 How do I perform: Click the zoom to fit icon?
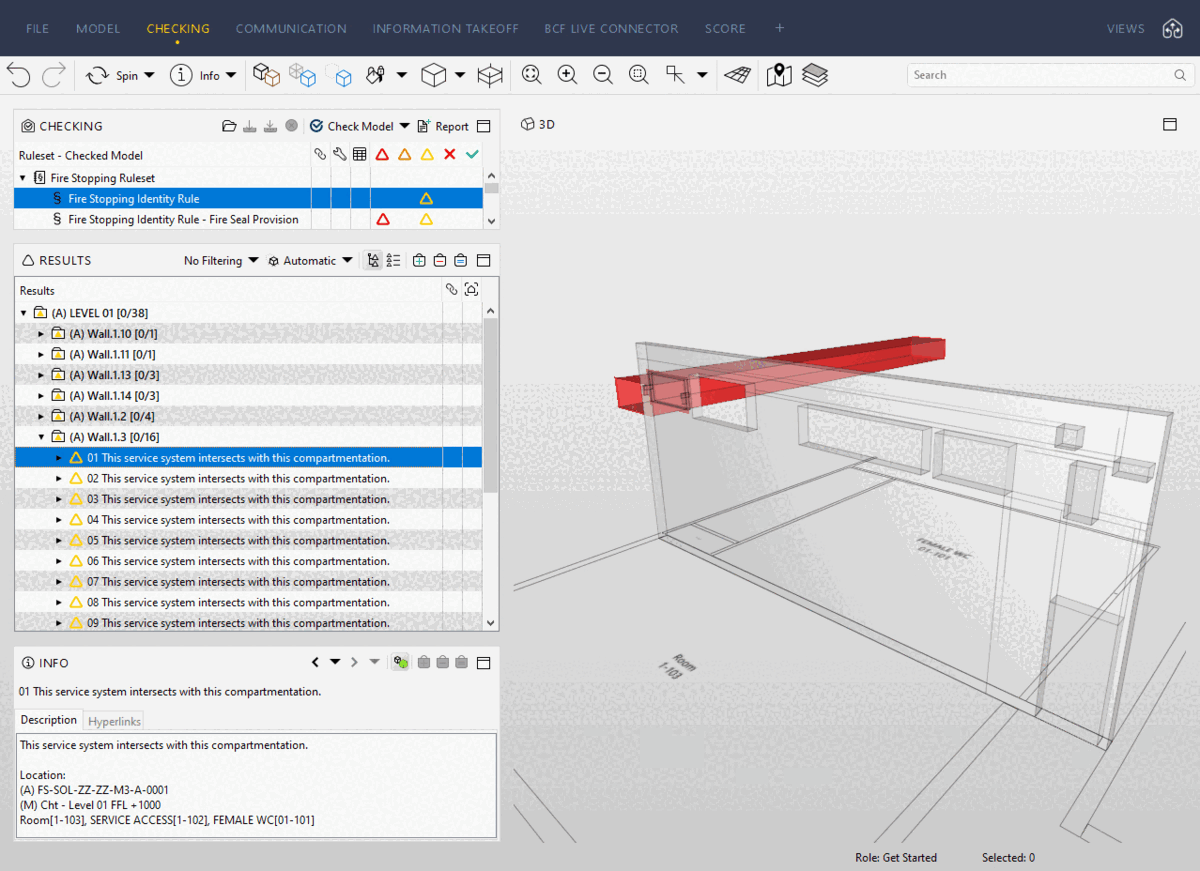(x=532, y=75)
